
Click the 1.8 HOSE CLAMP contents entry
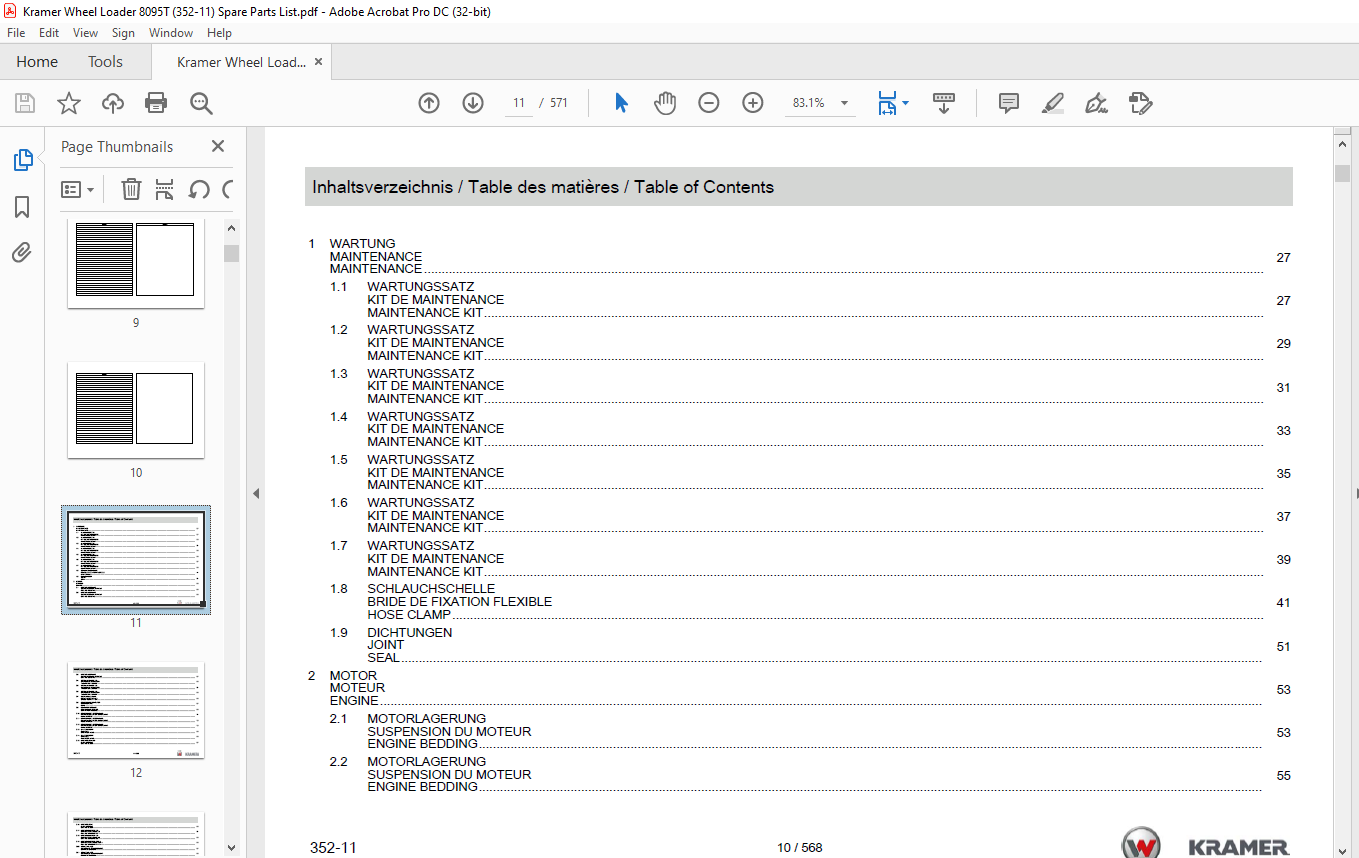pyautogui.click(x=810, y=602)
